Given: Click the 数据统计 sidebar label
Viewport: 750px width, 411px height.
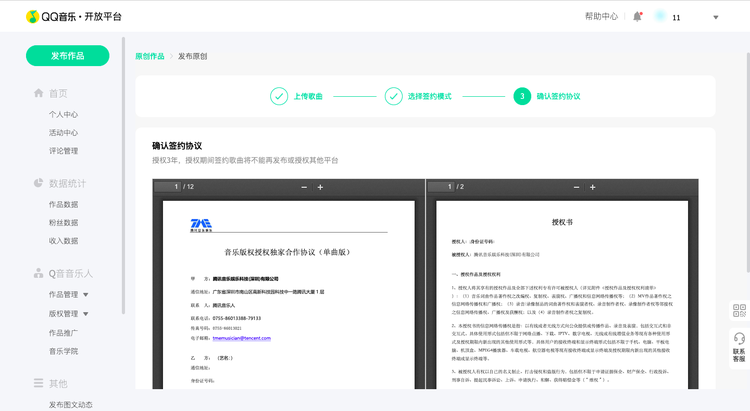Looking at the screenshot, I should point(67,183).
